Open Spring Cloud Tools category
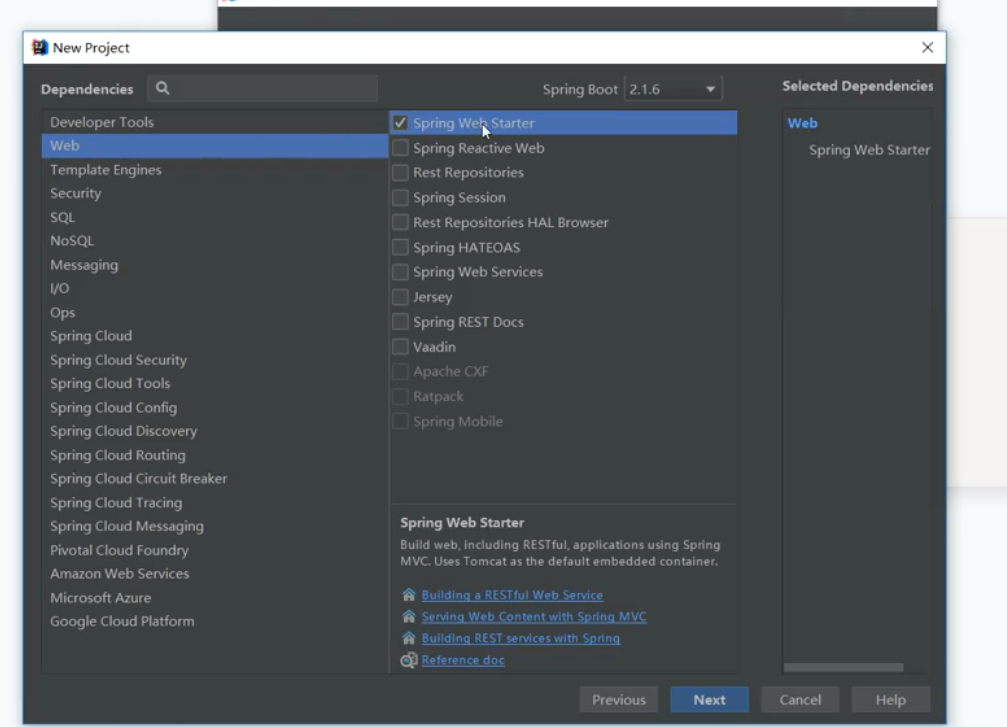The height and width of the screenshot is (727, 1007). pyautogui.click(x=215, y=383)
